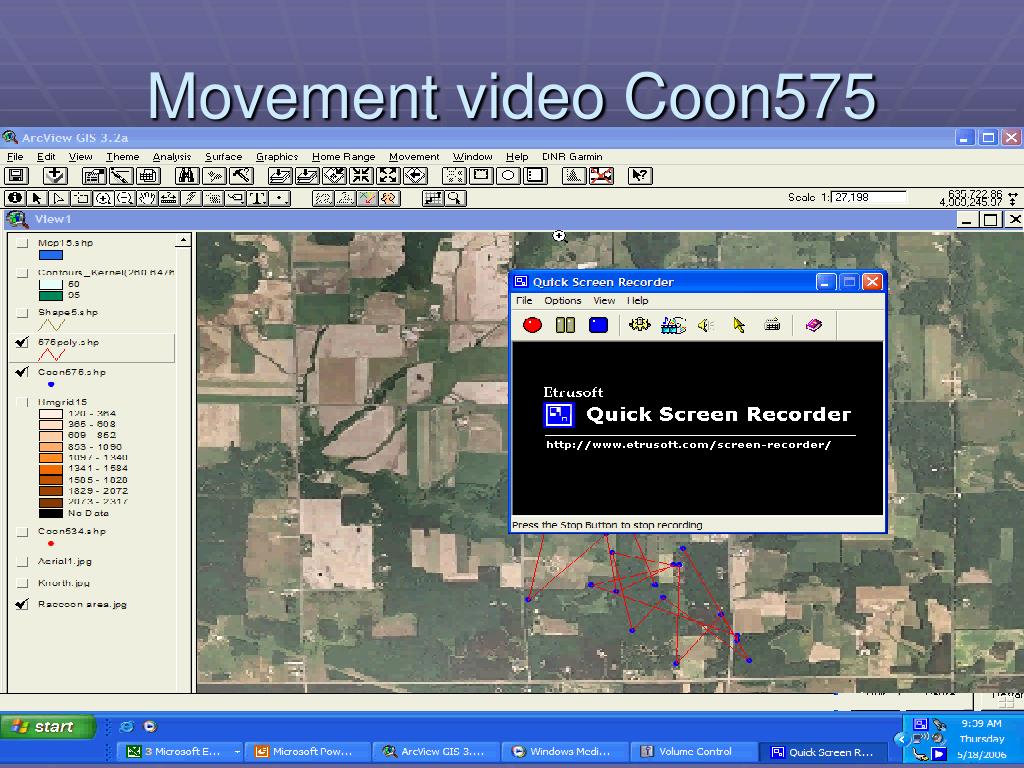Click the Query Builder hammer icon
The height and width of the screenshot is (768, 1024).
tap(241, 176)
